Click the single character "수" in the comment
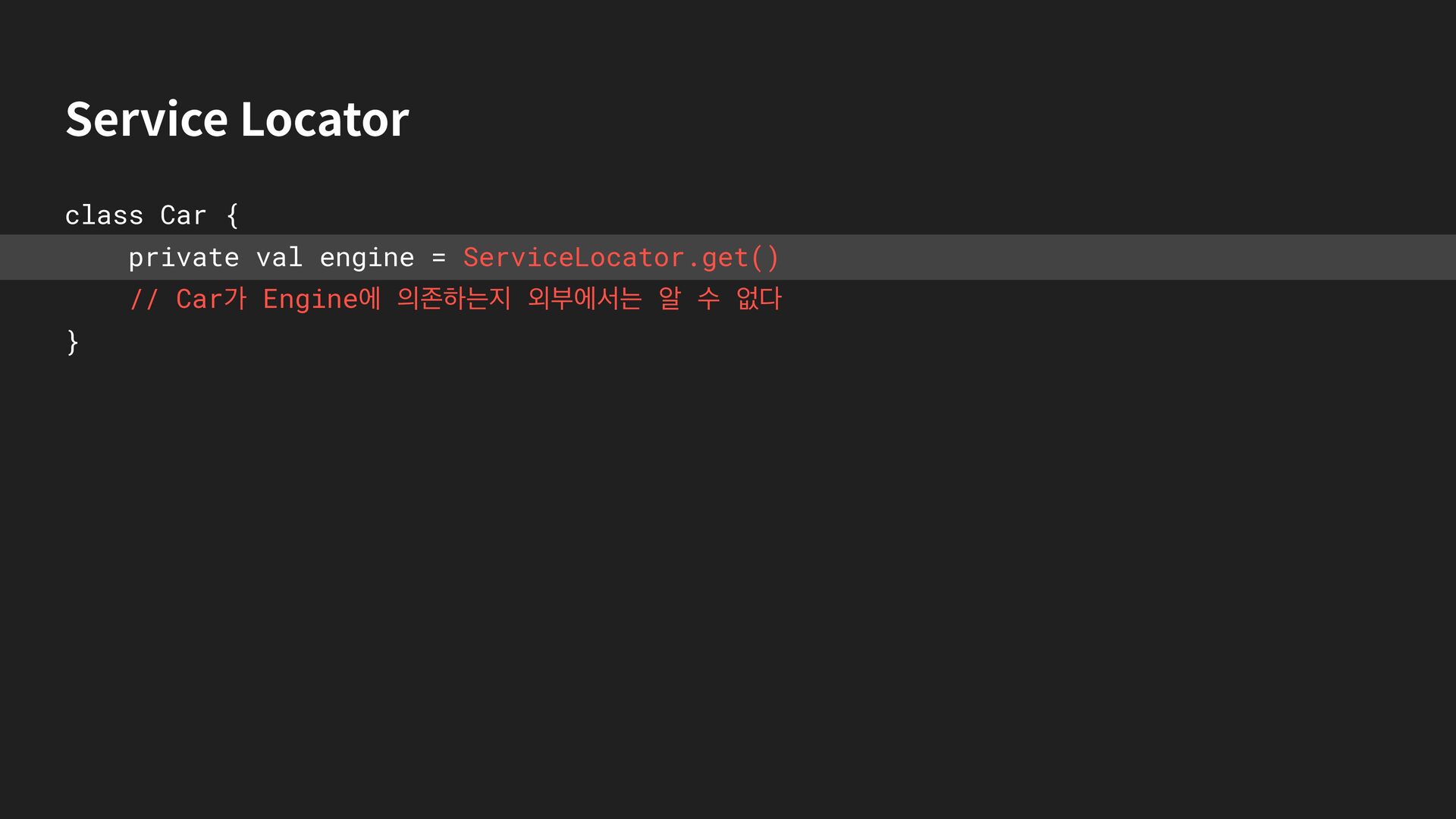Viewport: 1456px width, 819px height. point(708,299)
